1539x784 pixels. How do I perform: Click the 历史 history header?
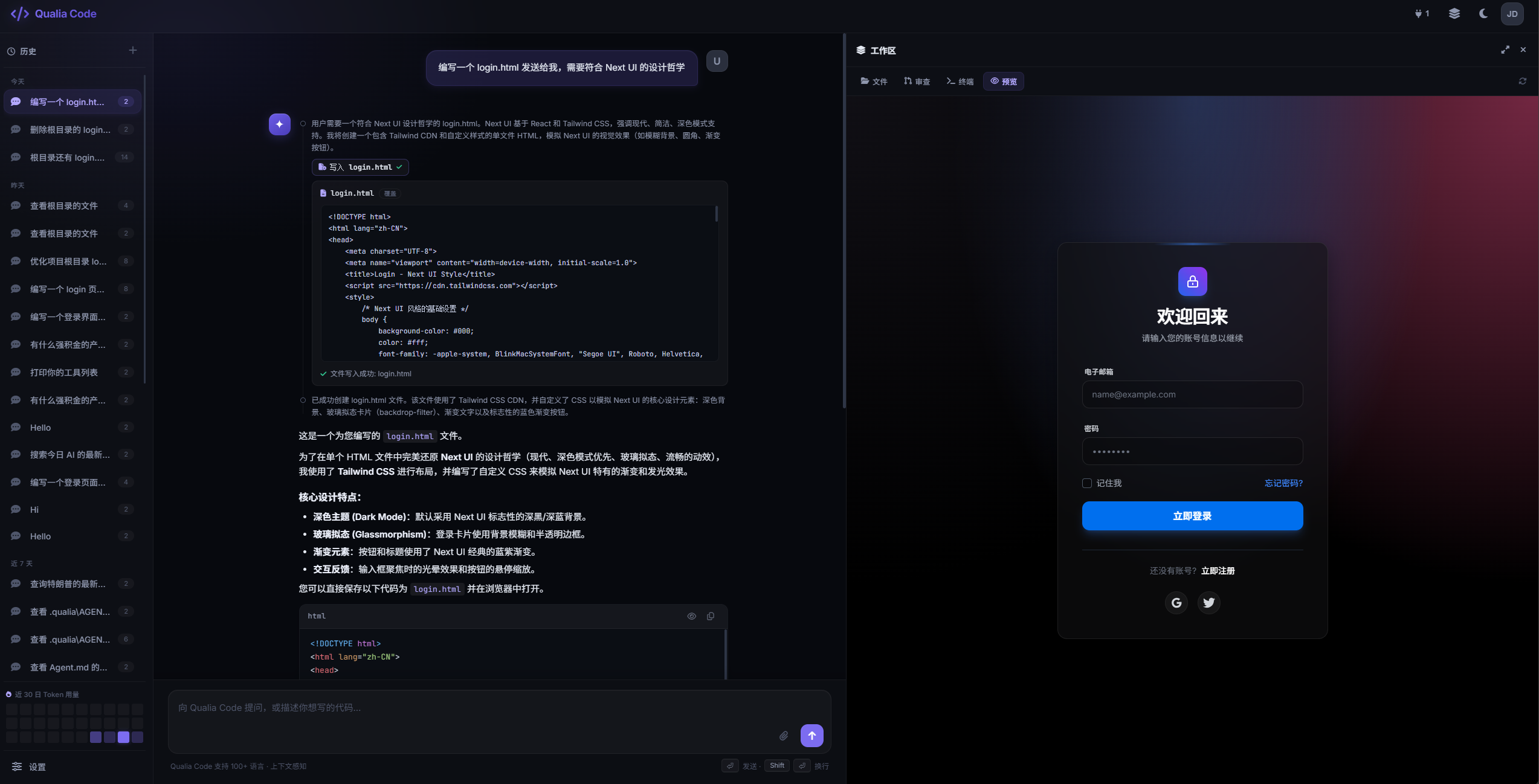coord(22,51)
